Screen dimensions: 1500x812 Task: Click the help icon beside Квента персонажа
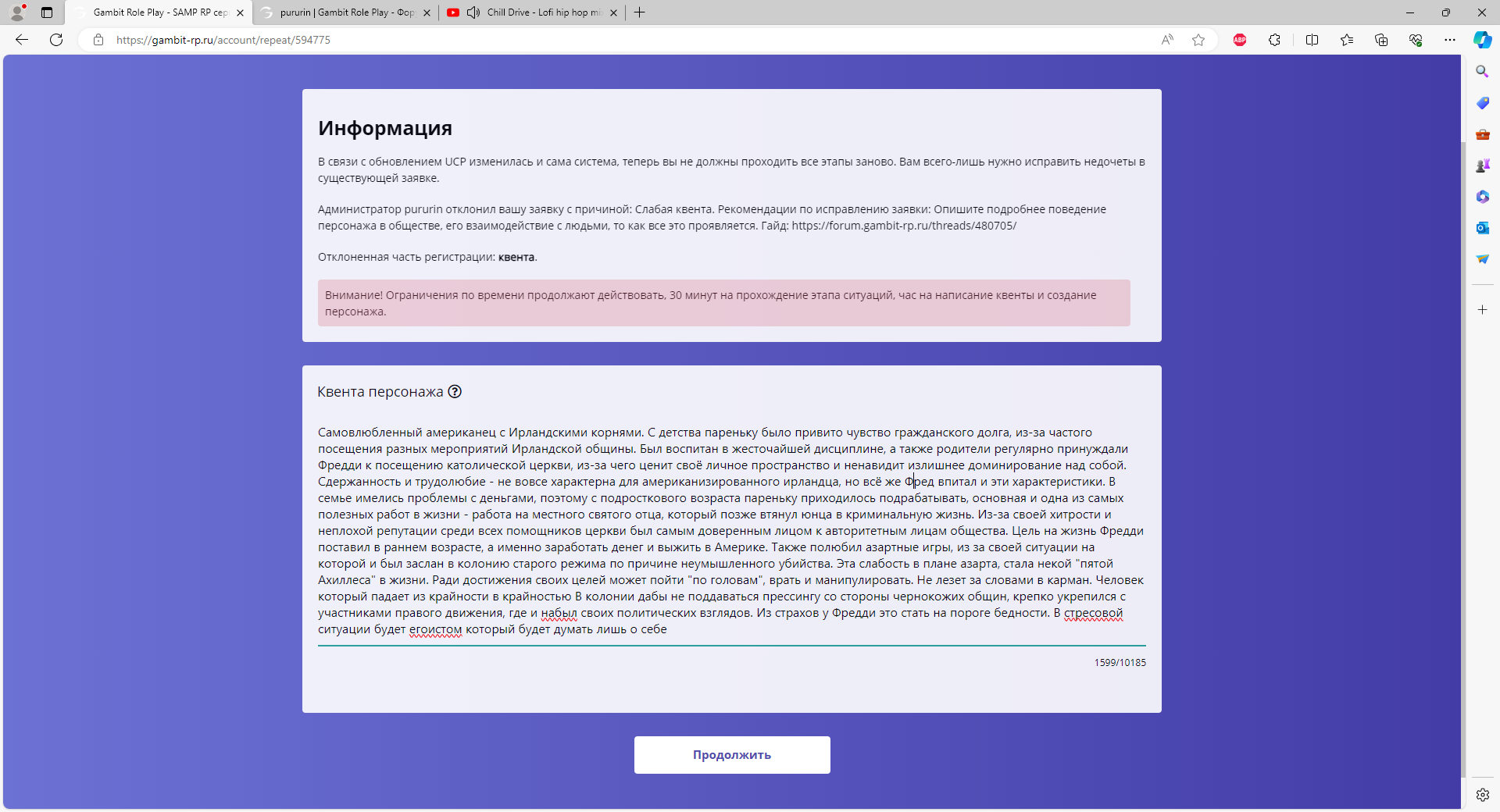point(455,392)
